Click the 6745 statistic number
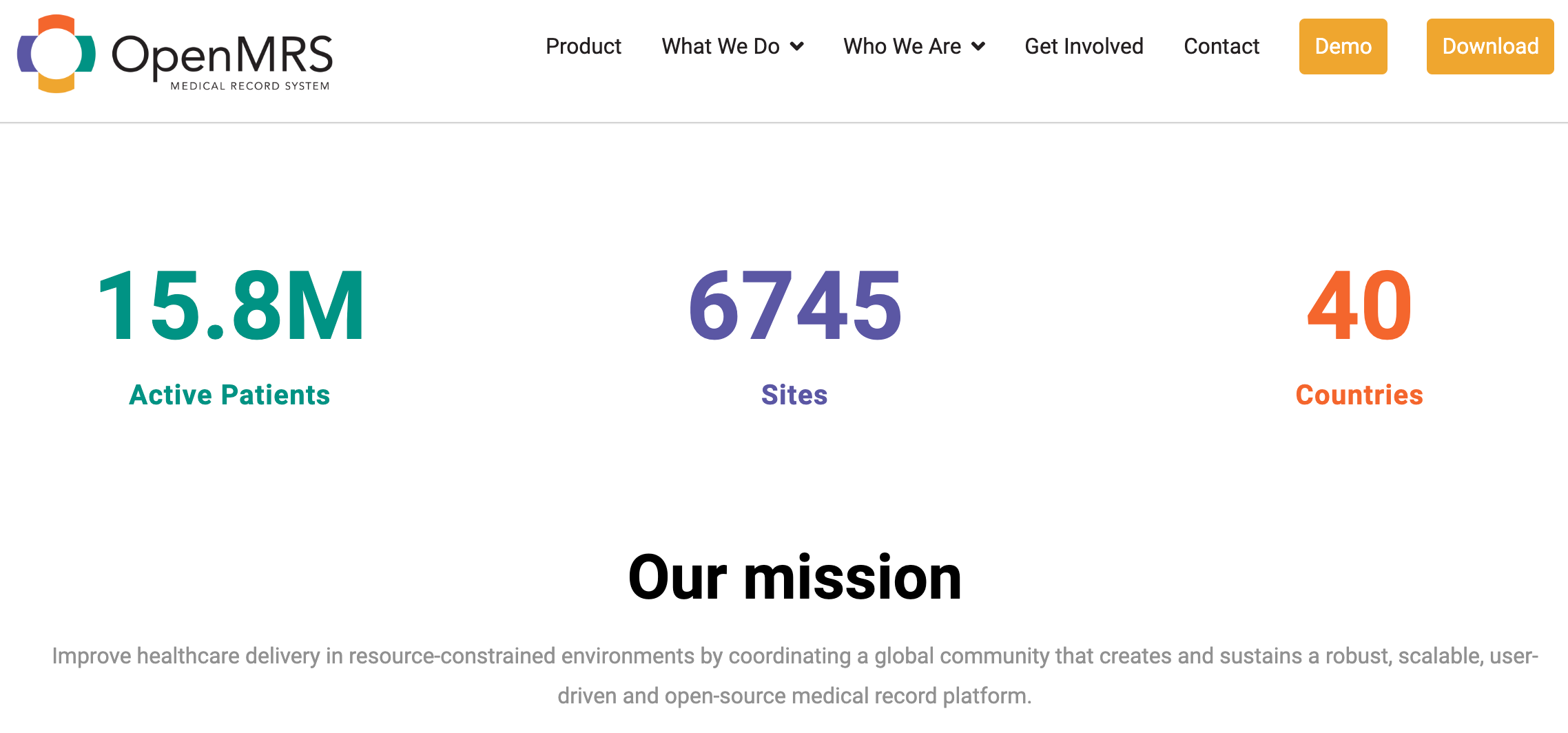This screenshot has width=1568, height=733. 794,305
